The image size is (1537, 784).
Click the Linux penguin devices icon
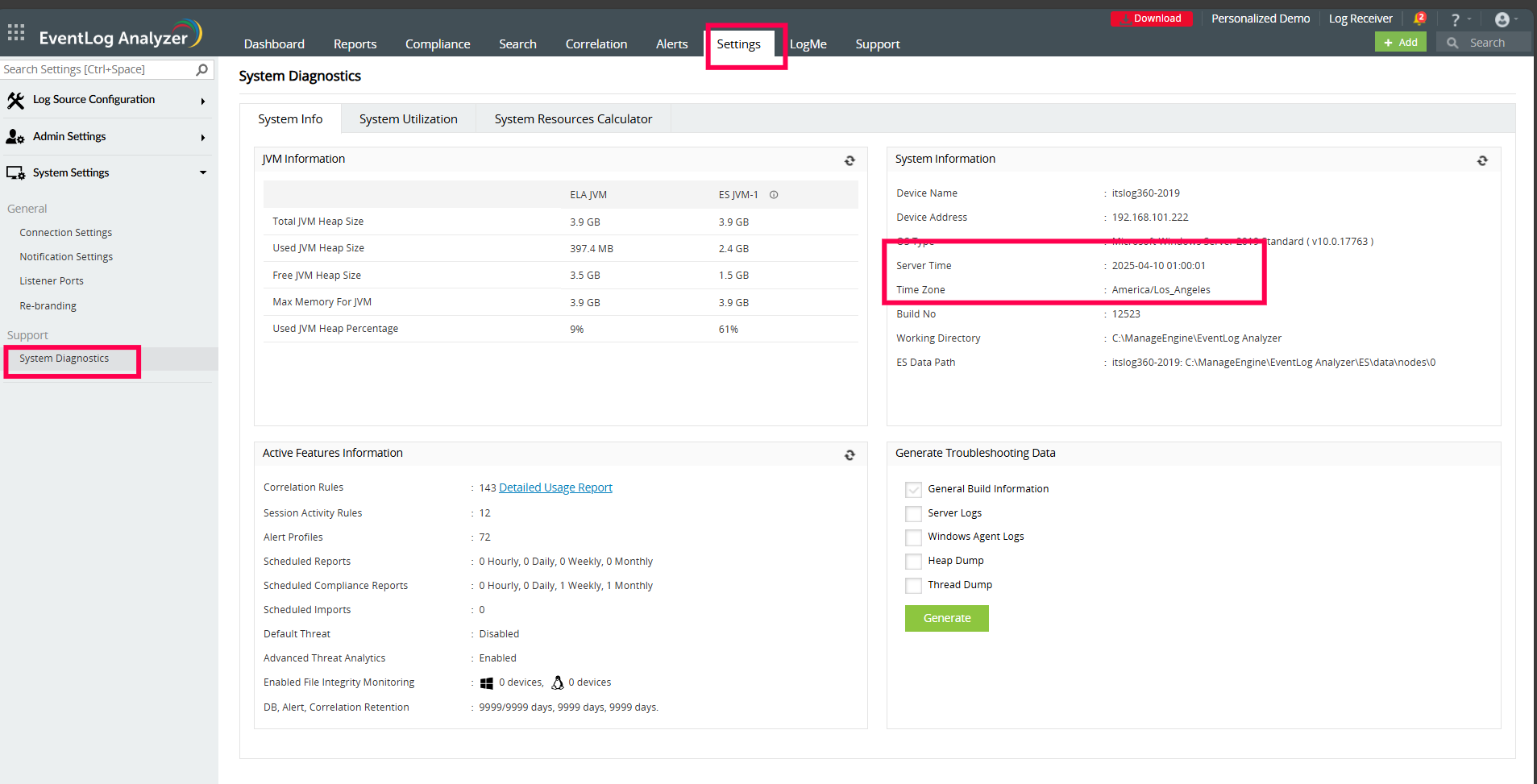pos(558,682)
